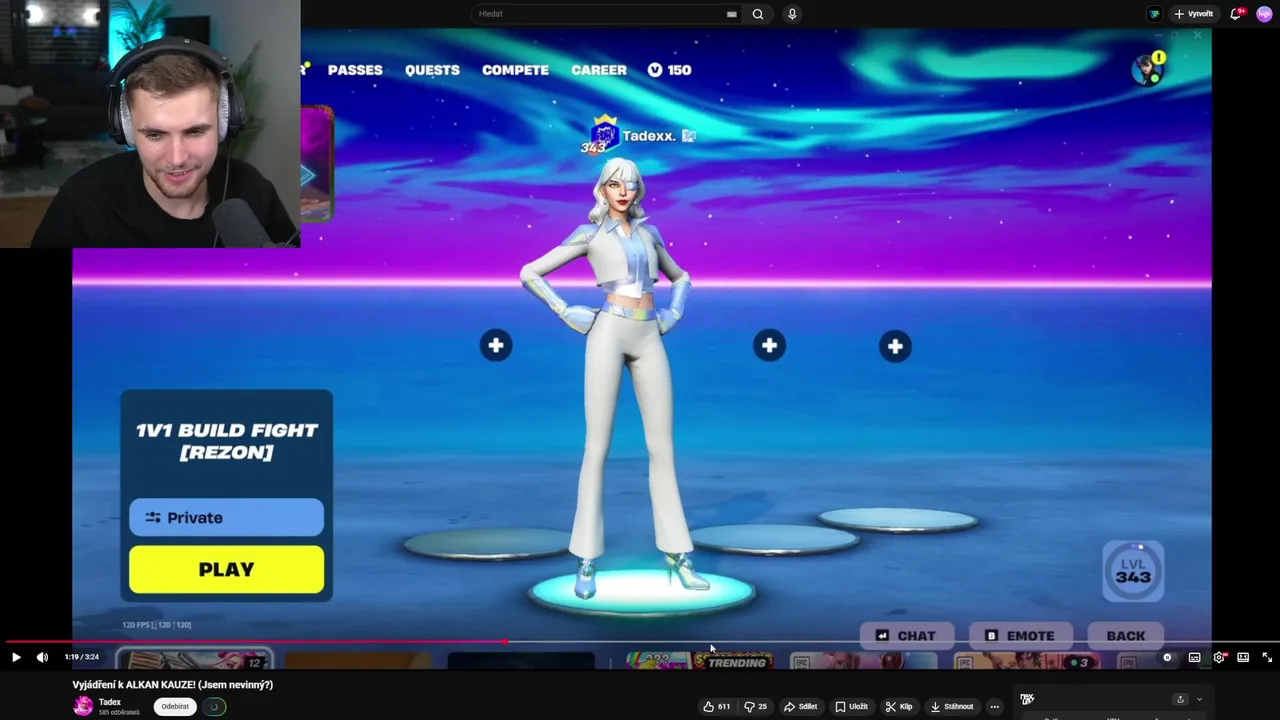Viewport: 1280px width, 720px height.
Task: Open the Vytvořit create button
Action: 1194,14
